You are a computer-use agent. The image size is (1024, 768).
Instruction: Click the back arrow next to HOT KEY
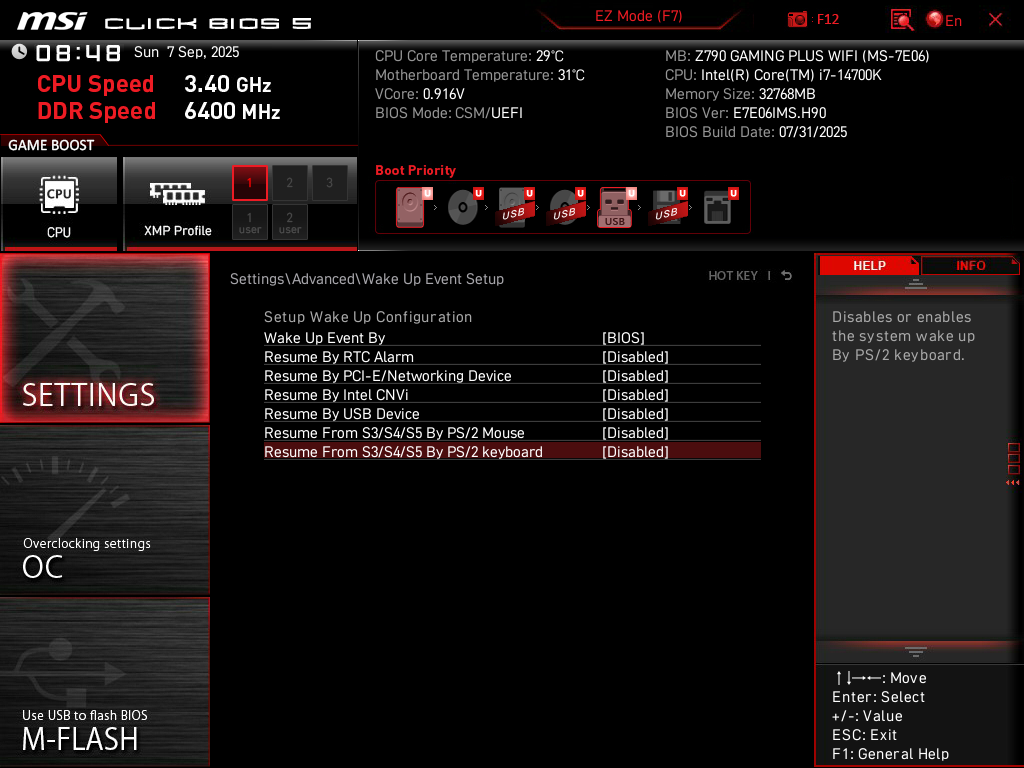click(786, 276)
